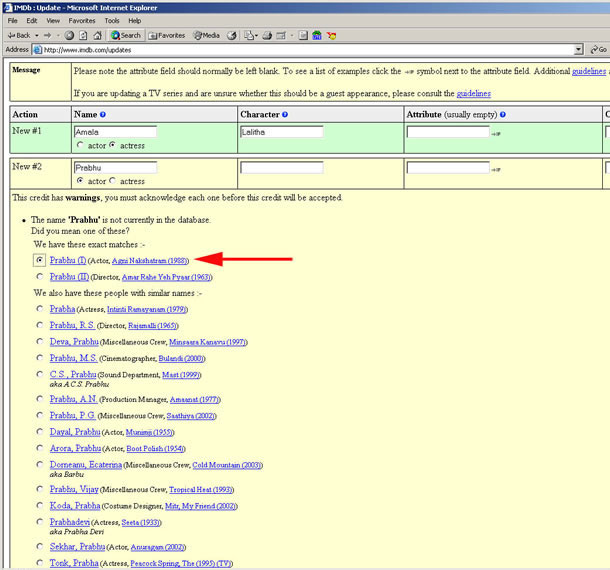
Task: Select actor radio for New #1
Action: [80, 145]
